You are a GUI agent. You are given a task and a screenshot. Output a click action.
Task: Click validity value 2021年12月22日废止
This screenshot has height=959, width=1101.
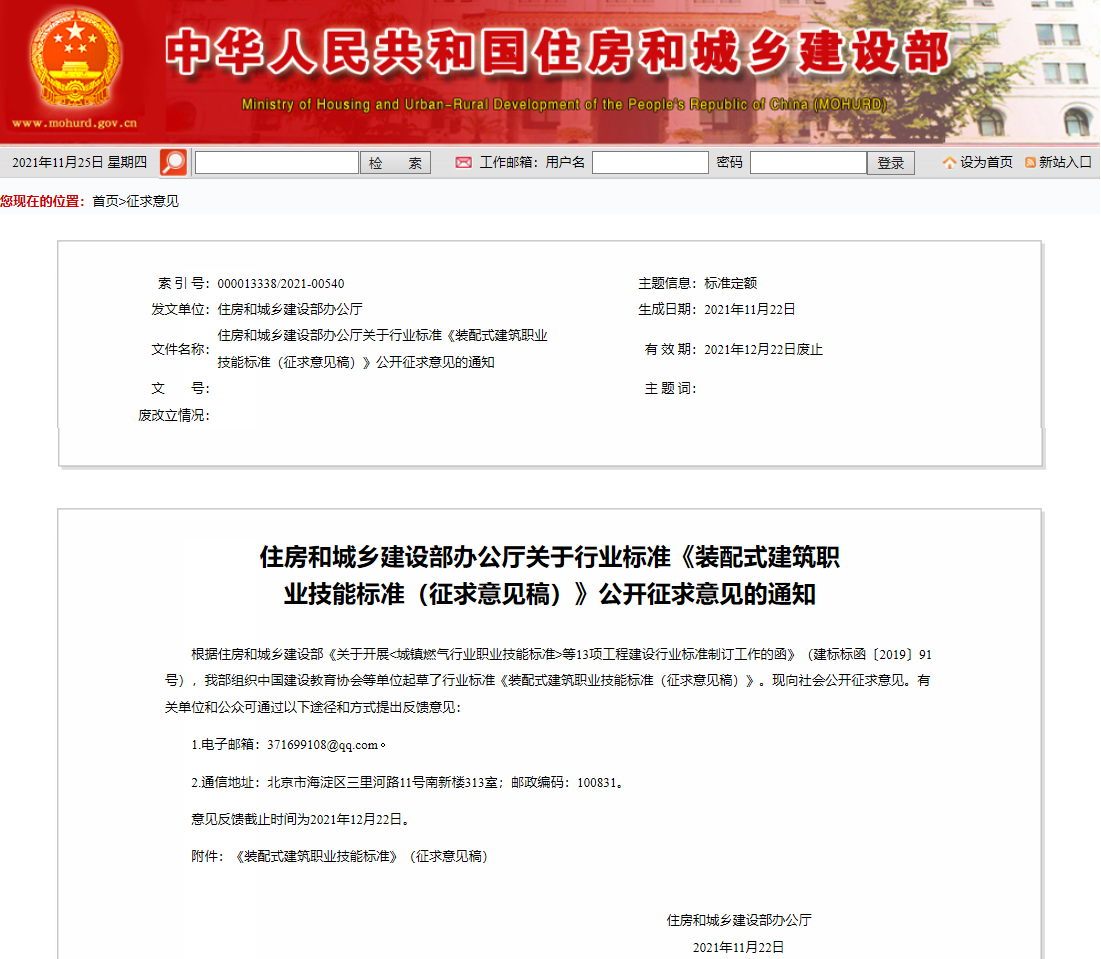pos(763,350)
